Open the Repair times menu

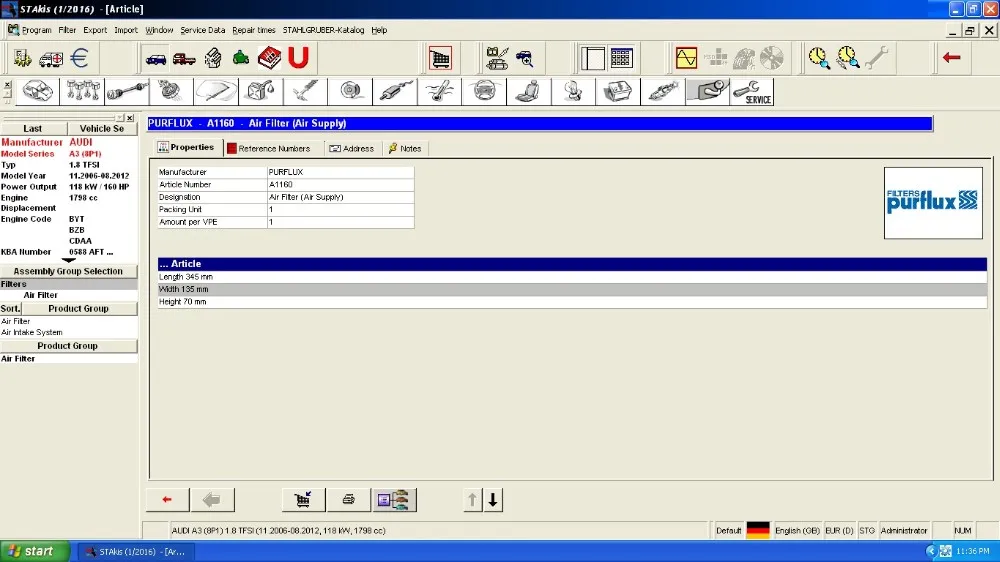tap(254, 30)
